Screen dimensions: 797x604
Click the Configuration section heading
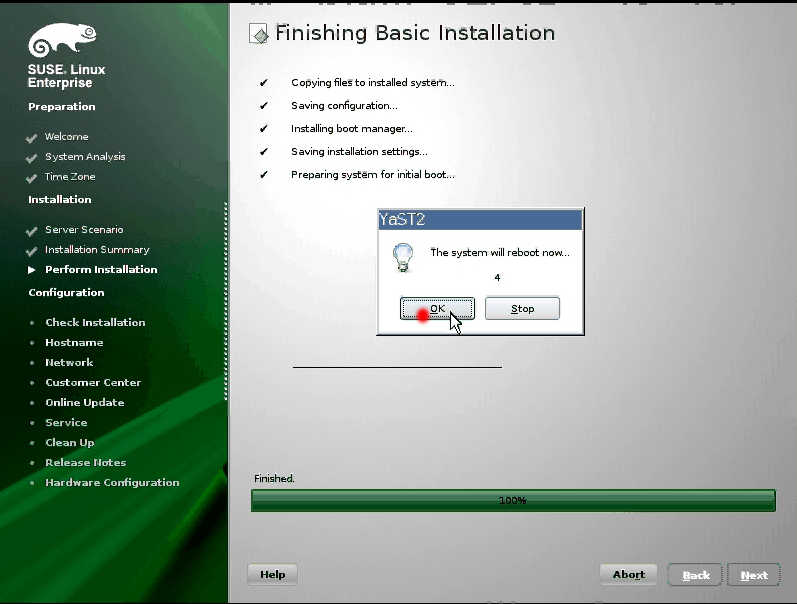pos(66,292)
